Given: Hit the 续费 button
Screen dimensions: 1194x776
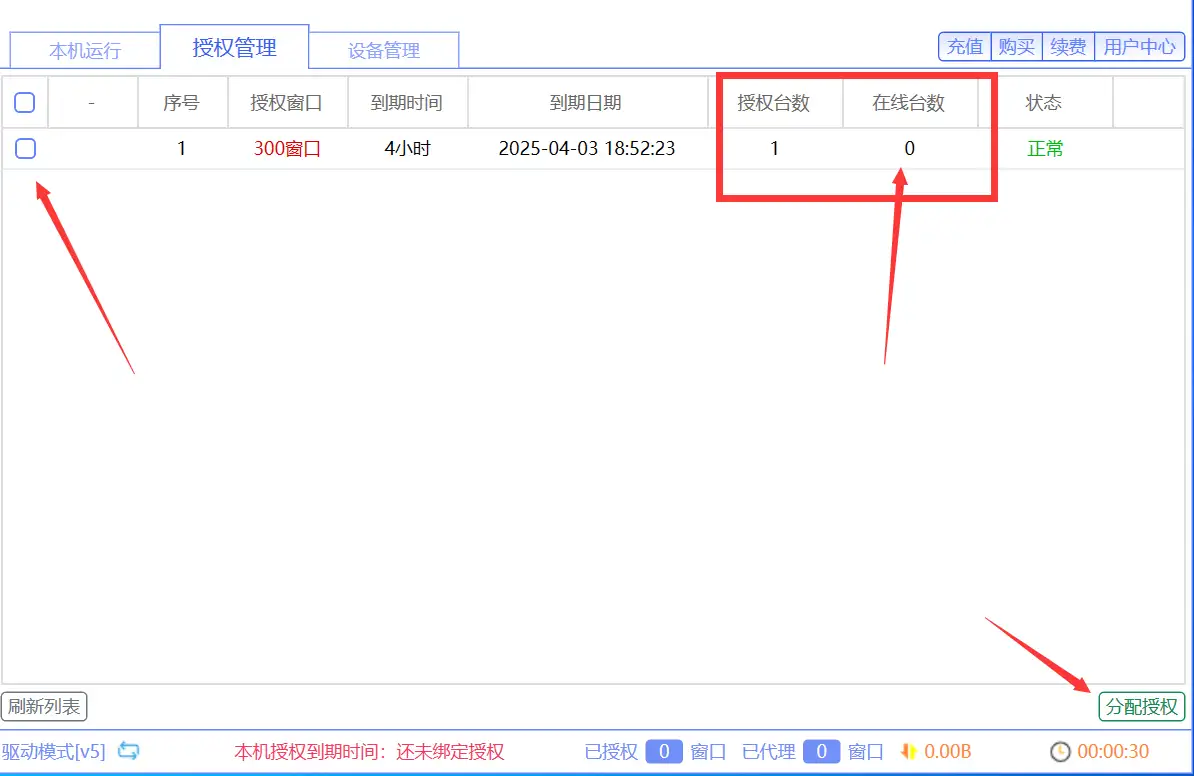Looking at the screenshot, I should 1068,46.
